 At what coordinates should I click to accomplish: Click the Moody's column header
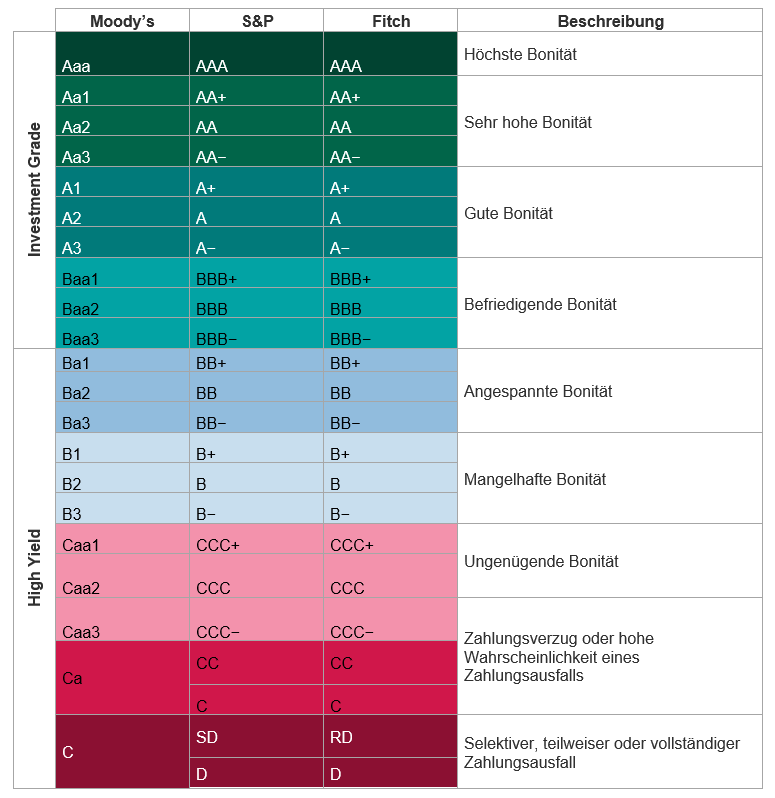click(x=122, y=21)
